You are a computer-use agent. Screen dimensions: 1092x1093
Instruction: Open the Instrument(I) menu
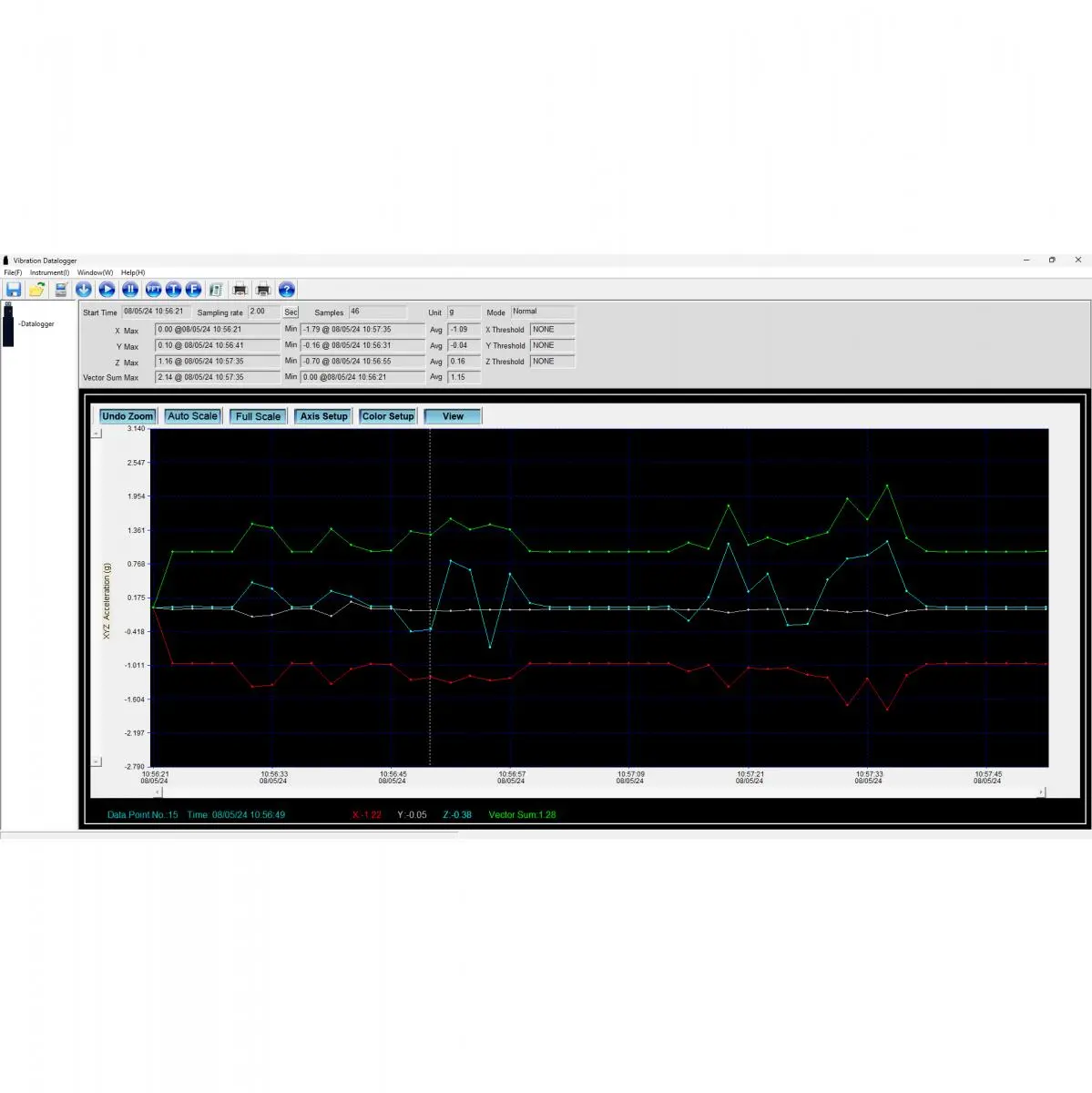[49, 272]
